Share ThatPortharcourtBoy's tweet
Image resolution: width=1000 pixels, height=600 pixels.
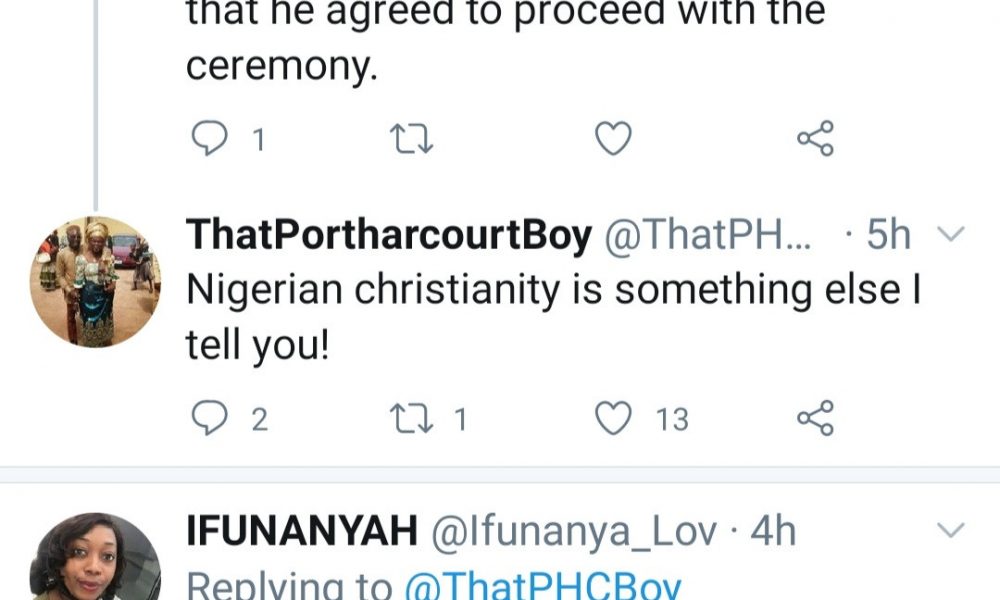click(x=815, y=419)
